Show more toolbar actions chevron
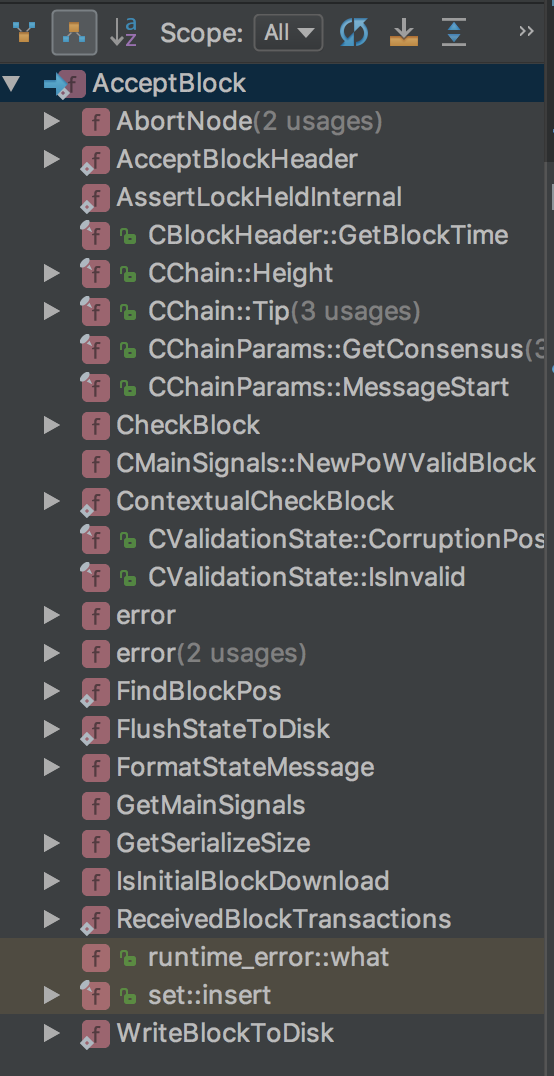 (x=527, y=32)
